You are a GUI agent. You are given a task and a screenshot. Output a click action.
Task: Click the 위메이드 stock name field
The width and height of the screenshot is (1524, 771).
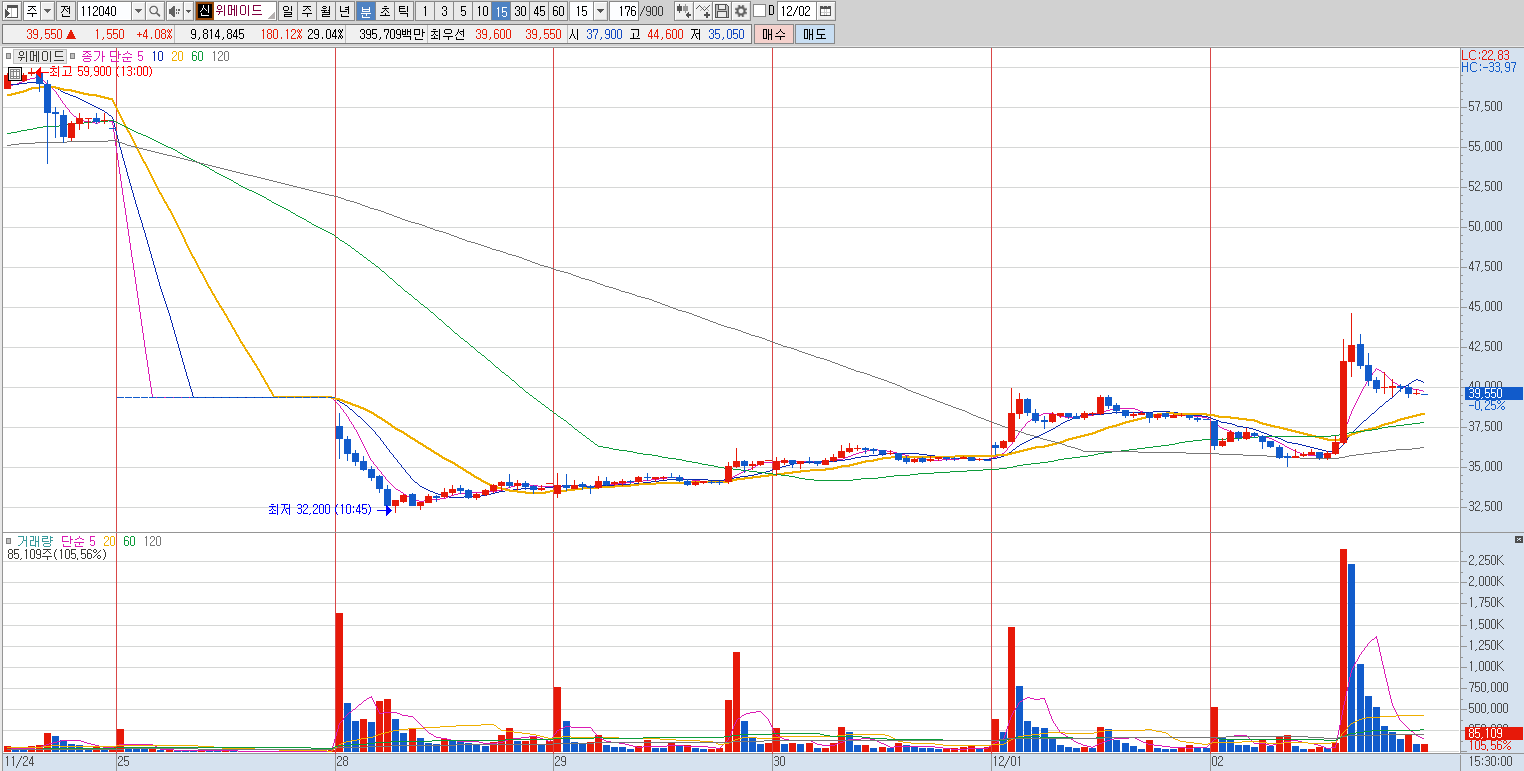[244, 11]
